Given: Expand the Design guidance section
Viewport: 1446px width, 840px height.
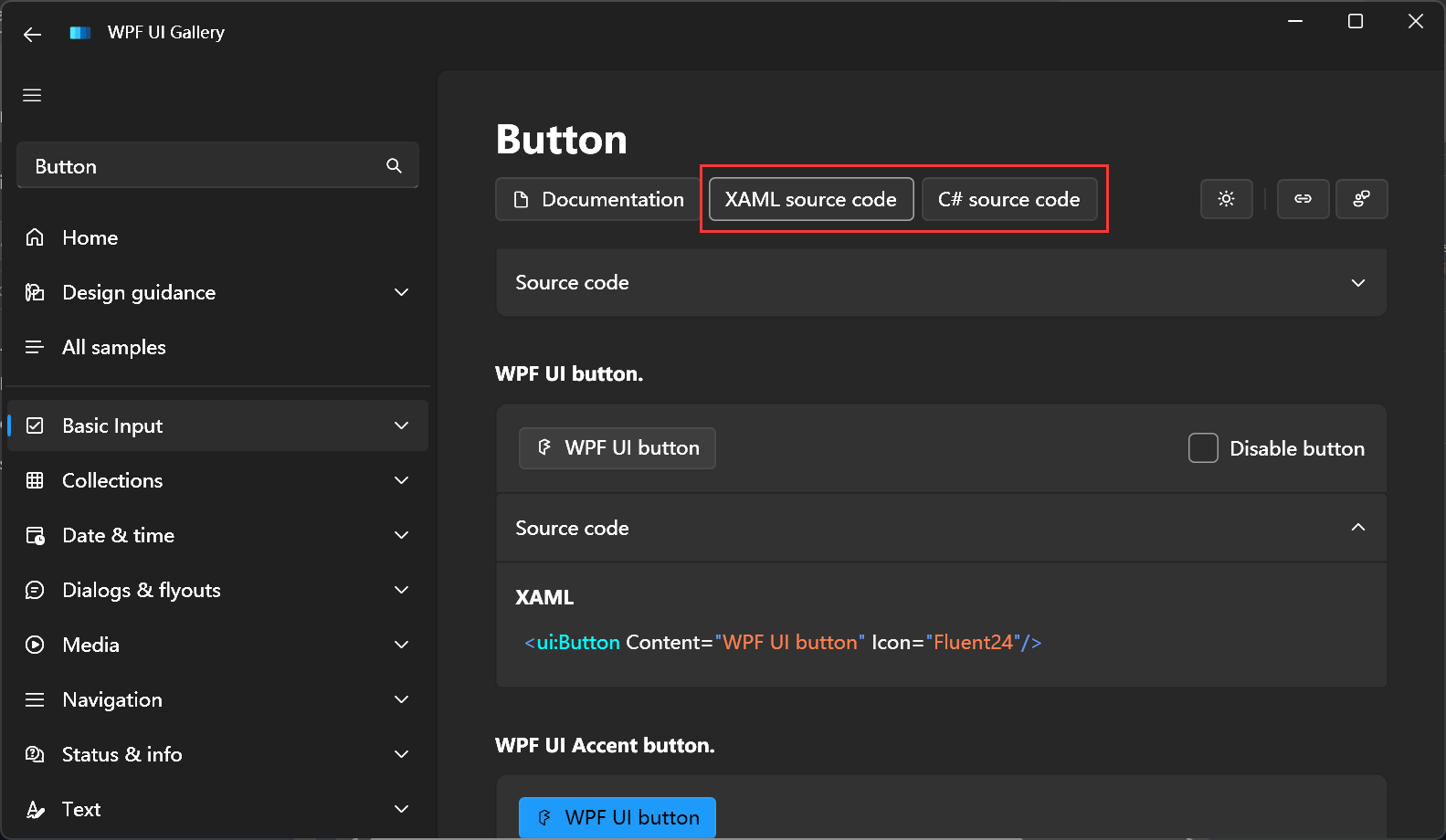Looking at the screenshot, I should tap(401, 292).
